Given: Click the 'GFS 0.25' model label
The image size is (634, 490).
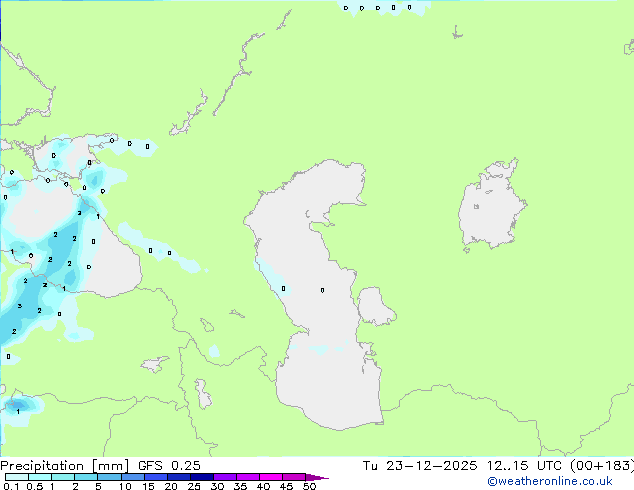Looking at the screenshot, I should point(169,466).
